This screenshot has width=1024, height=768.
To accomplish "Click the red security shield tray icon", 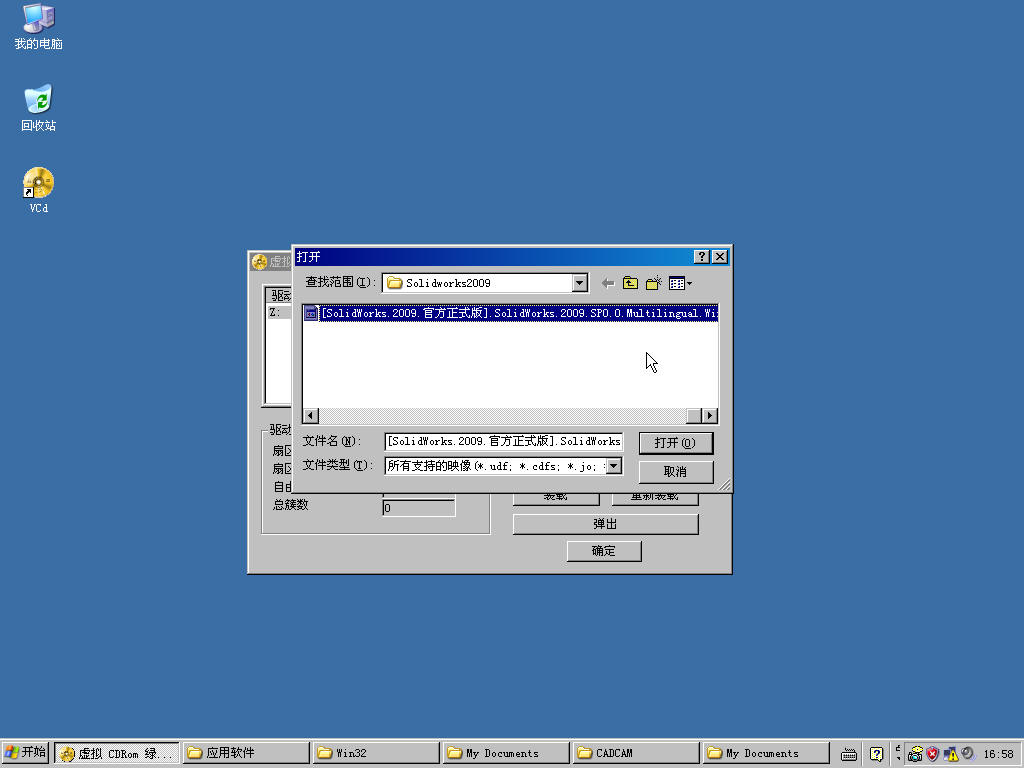I will 932,754.
